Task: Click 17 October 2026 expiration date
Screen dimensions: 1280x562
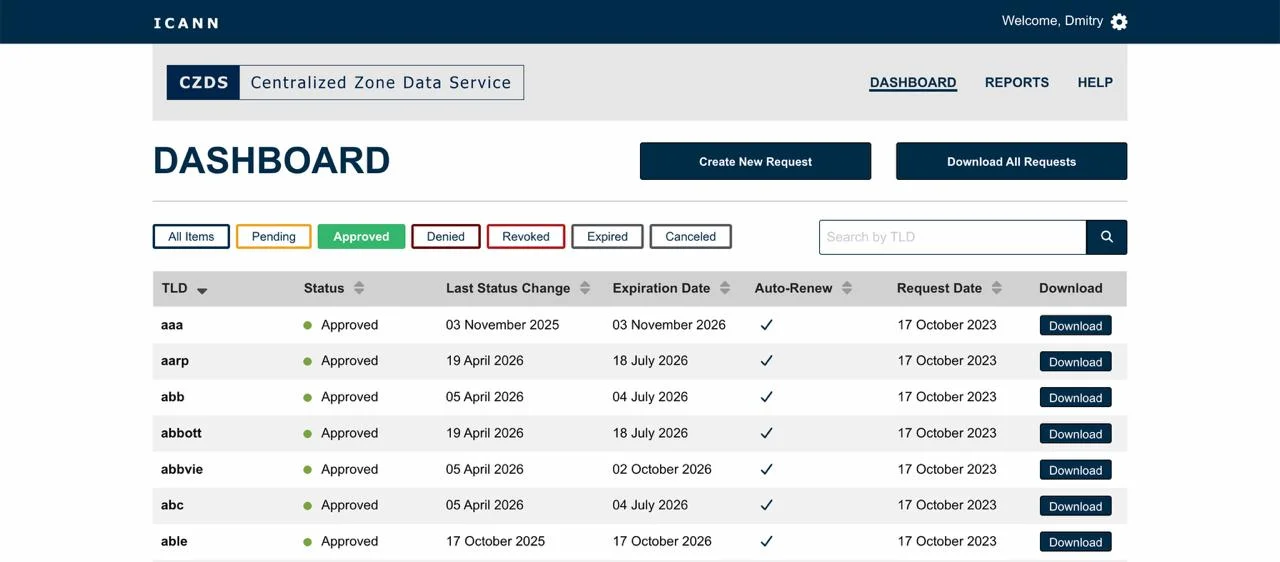Action: click(x=662, y=541)
